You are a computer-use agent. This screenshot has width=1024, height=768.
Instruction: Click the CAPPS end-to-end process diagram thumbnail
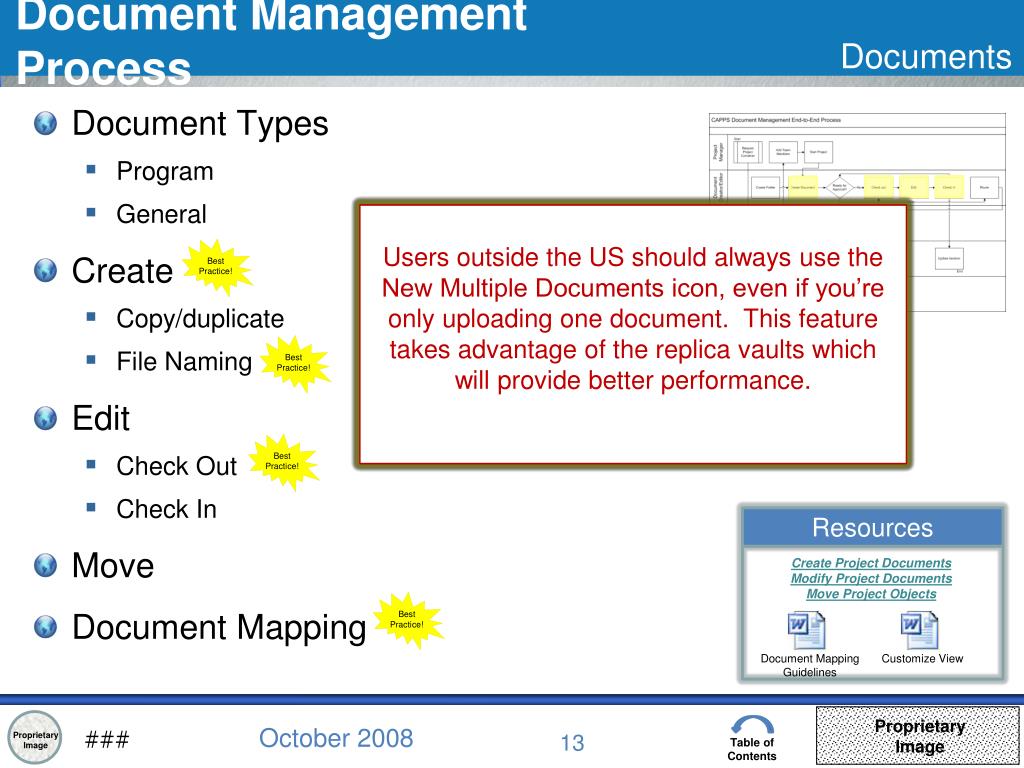pyautogui.click(x=857, y=212)
